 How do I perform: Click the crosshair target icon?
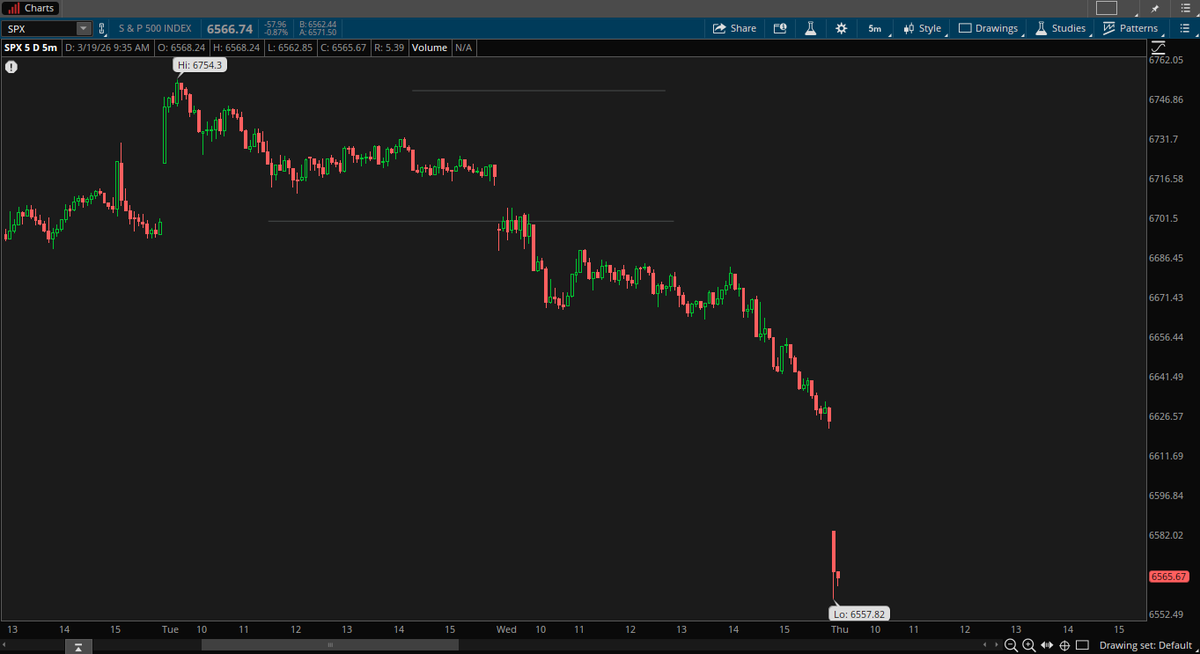pyautogui.click(x=1065, y=645)
